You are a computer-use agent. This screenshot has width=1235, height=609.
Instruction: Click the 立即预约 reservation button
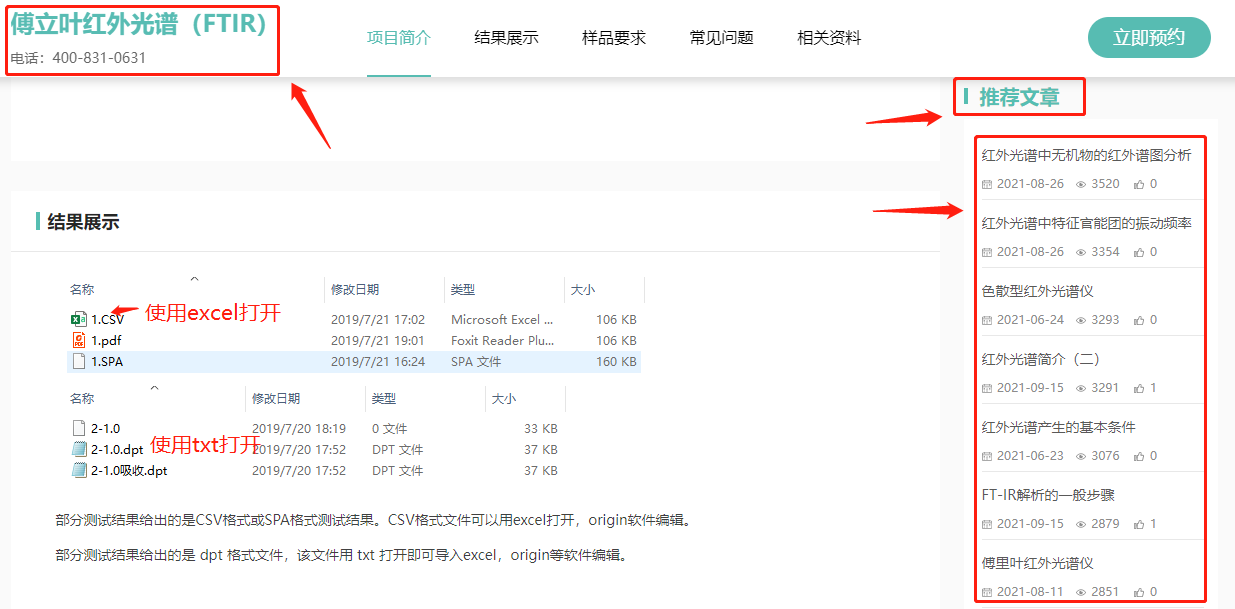(x=1149, y=36)
